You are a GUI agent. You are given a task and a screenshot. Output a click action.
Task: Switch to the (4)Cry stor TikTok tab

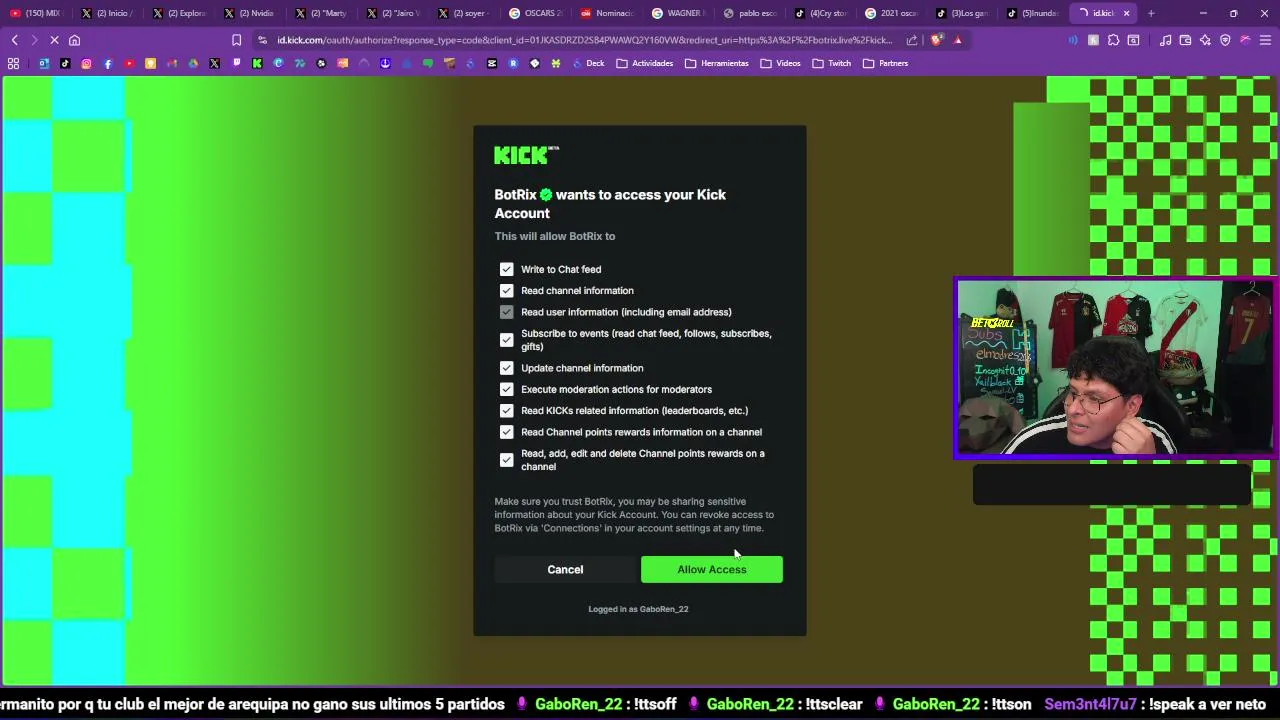822,13
